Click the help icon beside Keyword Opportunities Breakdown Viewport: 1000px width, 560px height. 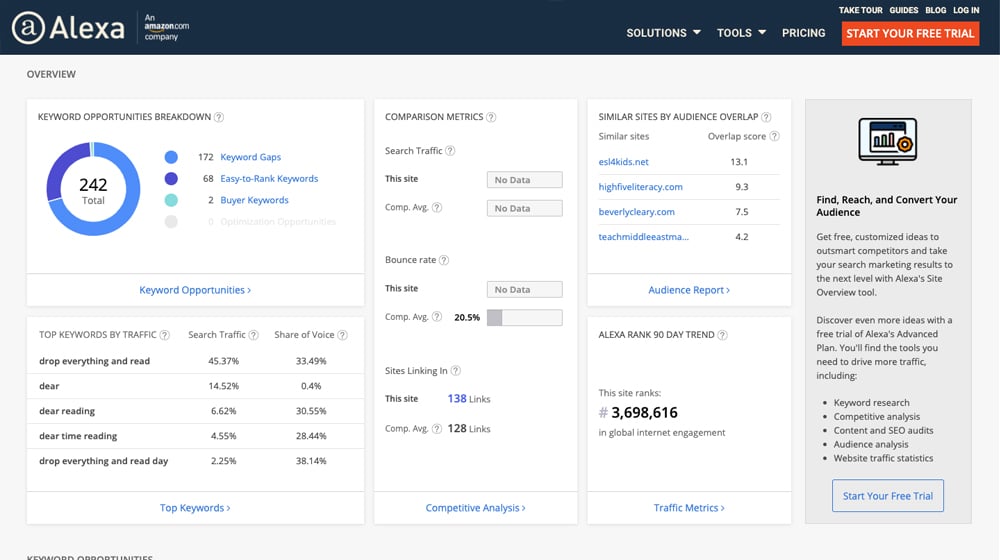pos(219,117)
